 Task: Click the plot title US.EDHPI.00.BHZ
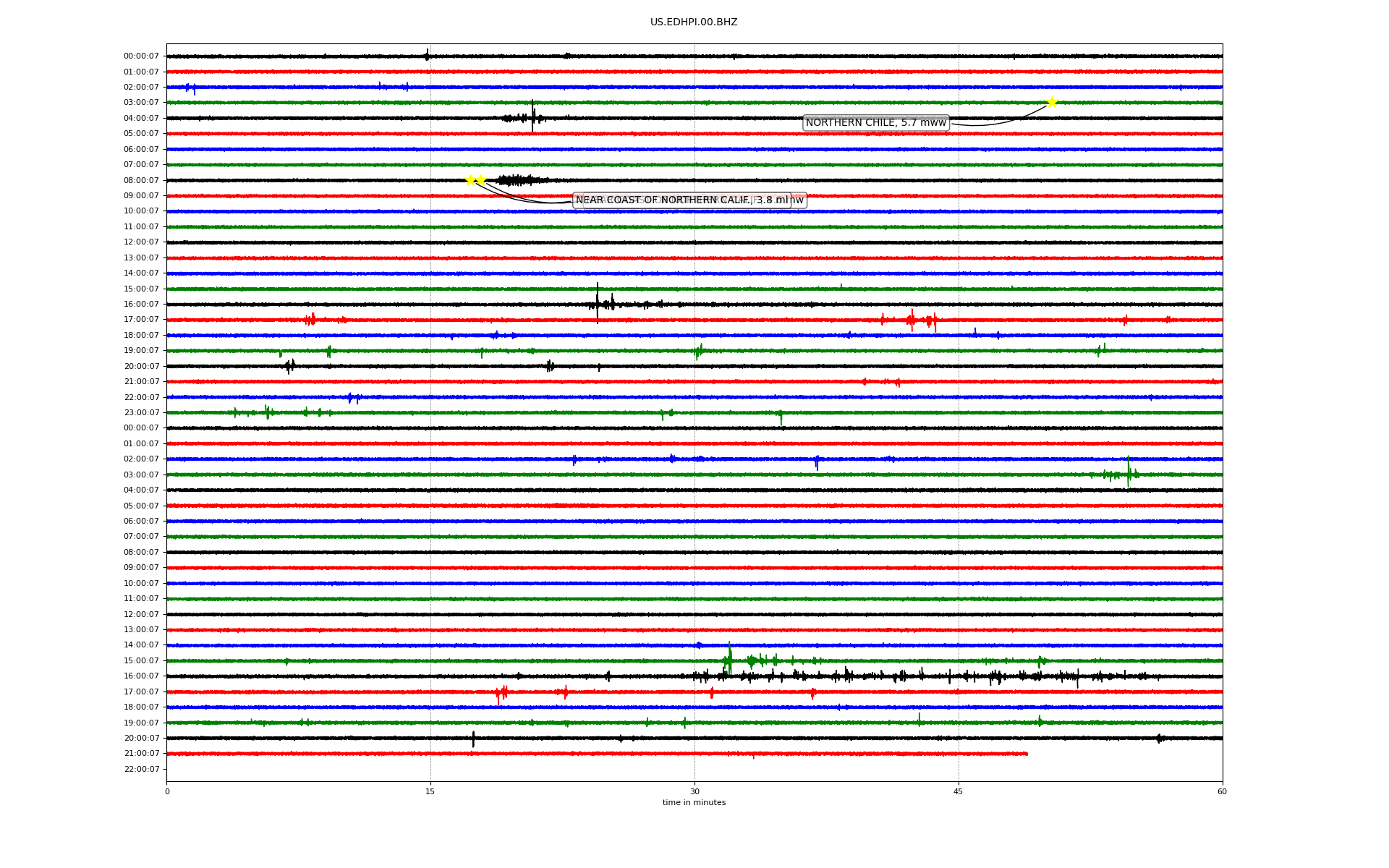694,22
